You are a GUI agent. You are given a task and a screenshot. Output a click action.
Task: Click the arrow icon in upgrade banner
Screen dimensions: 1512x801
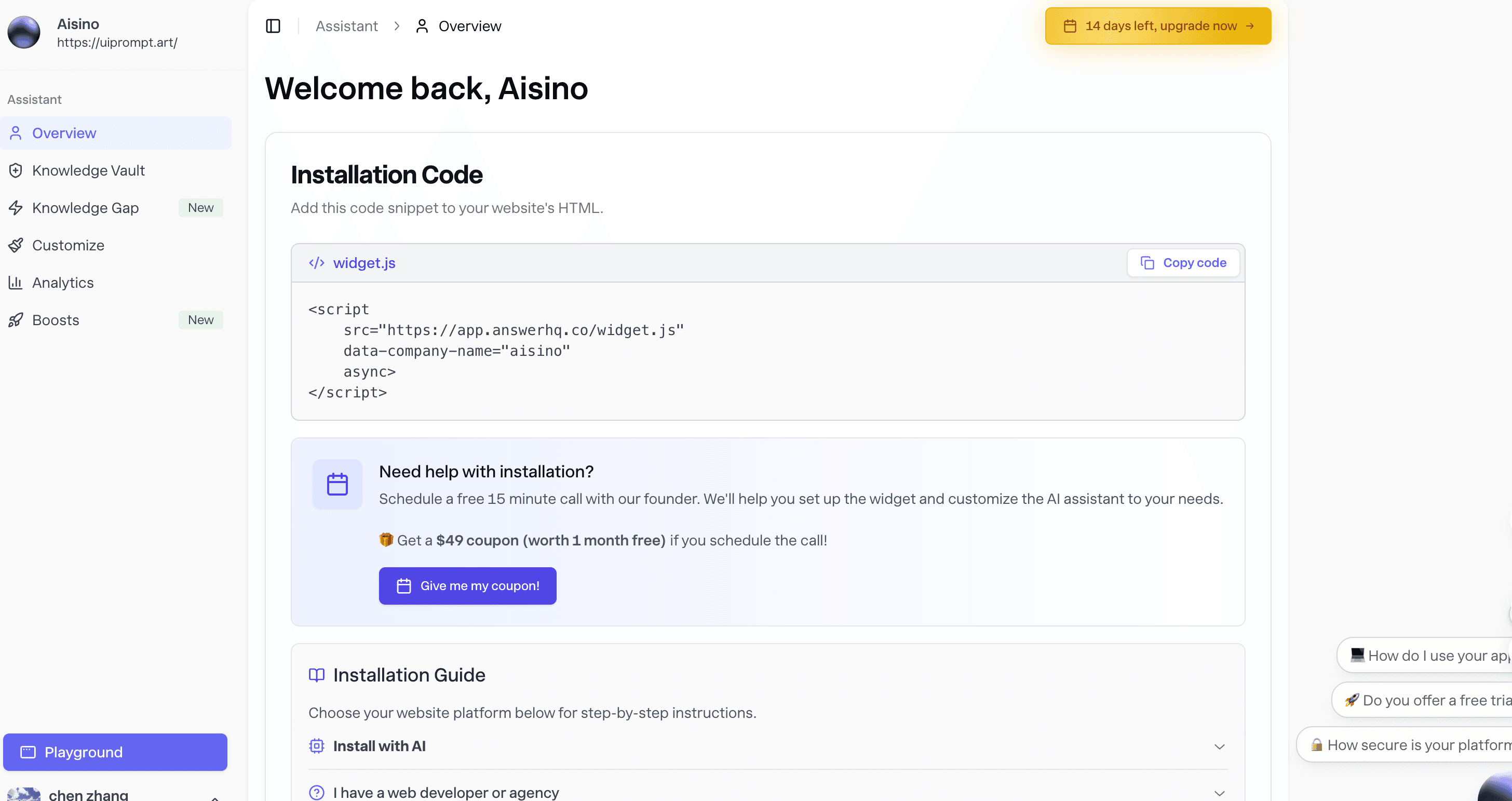click(x=1250, y=26)
